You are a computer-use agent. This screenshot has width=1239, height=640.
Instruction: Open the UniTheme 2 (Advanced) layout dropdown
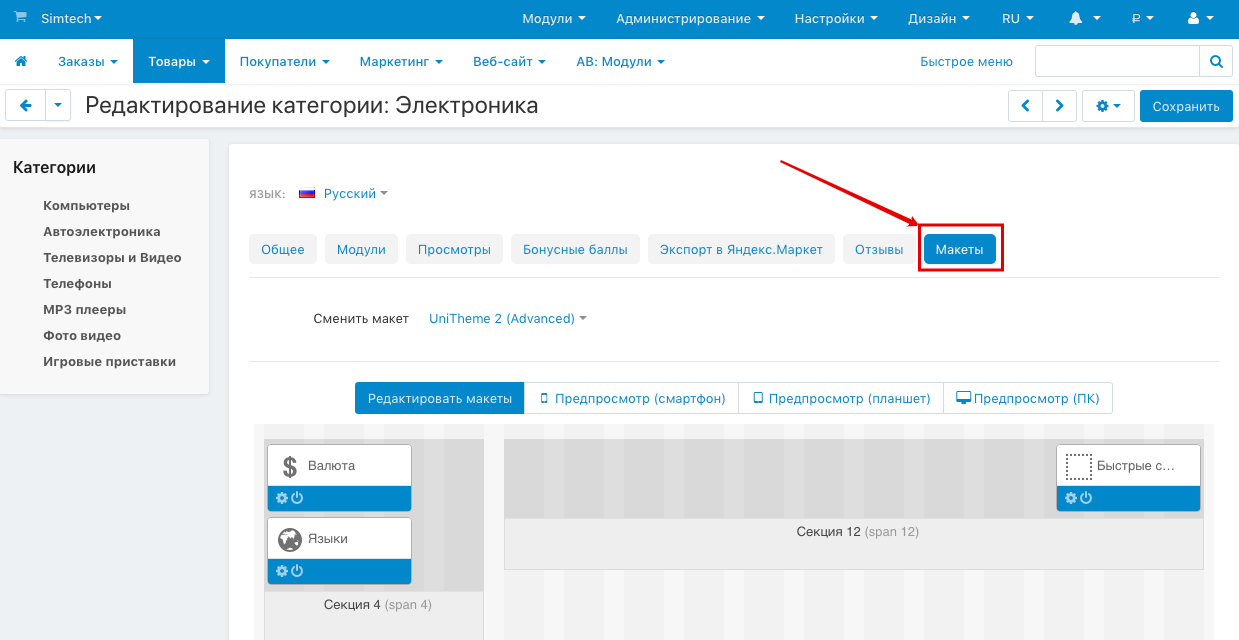click(x=505, y=316)
